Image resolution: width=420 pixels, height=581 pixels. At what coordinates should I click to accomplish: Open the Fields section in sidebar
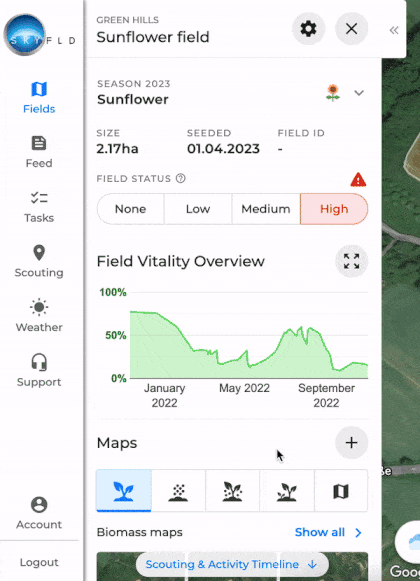(39, 98)
